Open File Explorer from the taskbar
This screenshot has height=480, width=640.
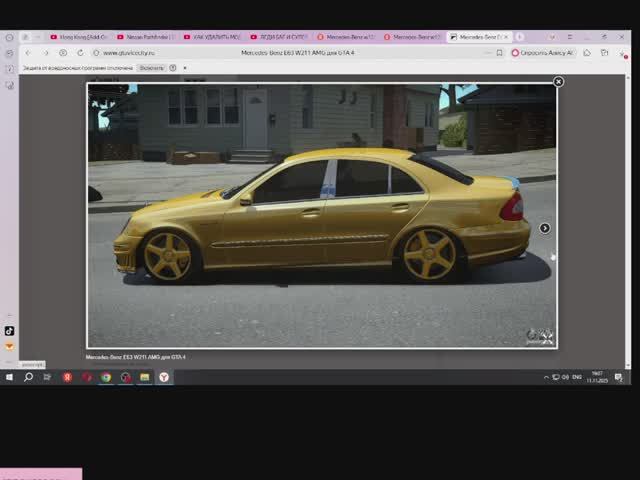click(x=145, y=377)
